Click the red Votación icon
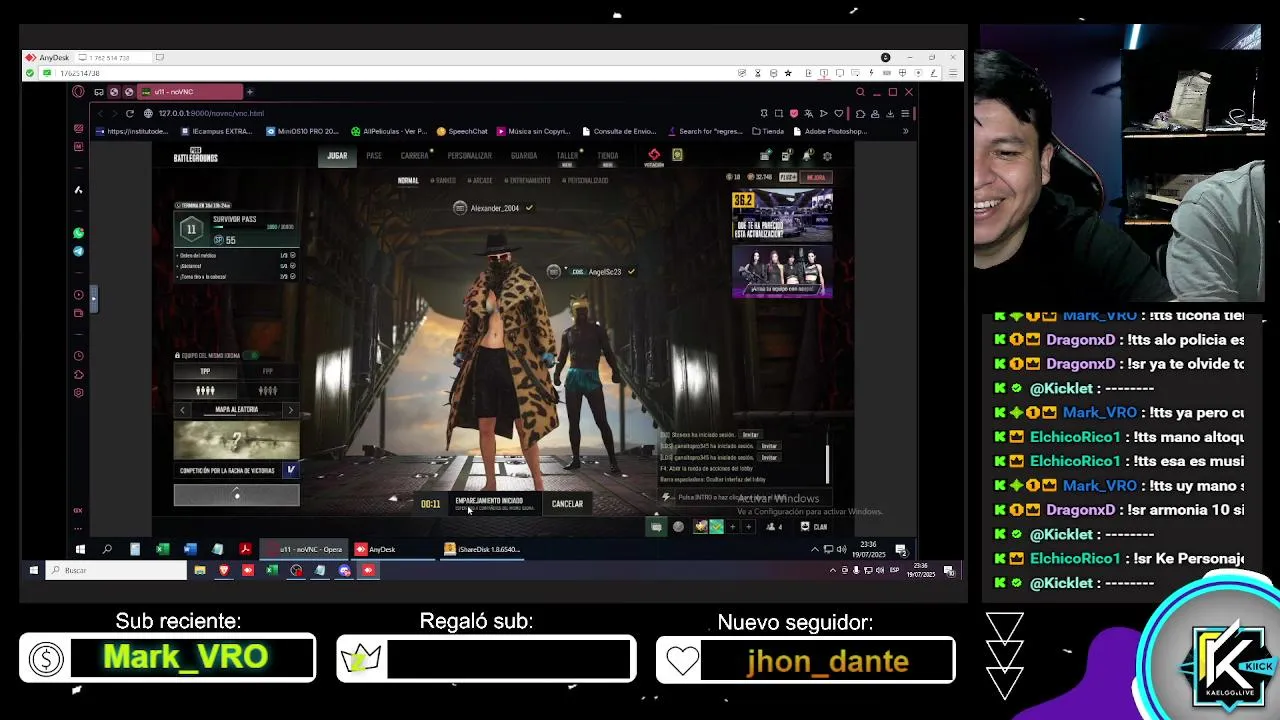This screenshot has height=720, width=1280. 654,157
